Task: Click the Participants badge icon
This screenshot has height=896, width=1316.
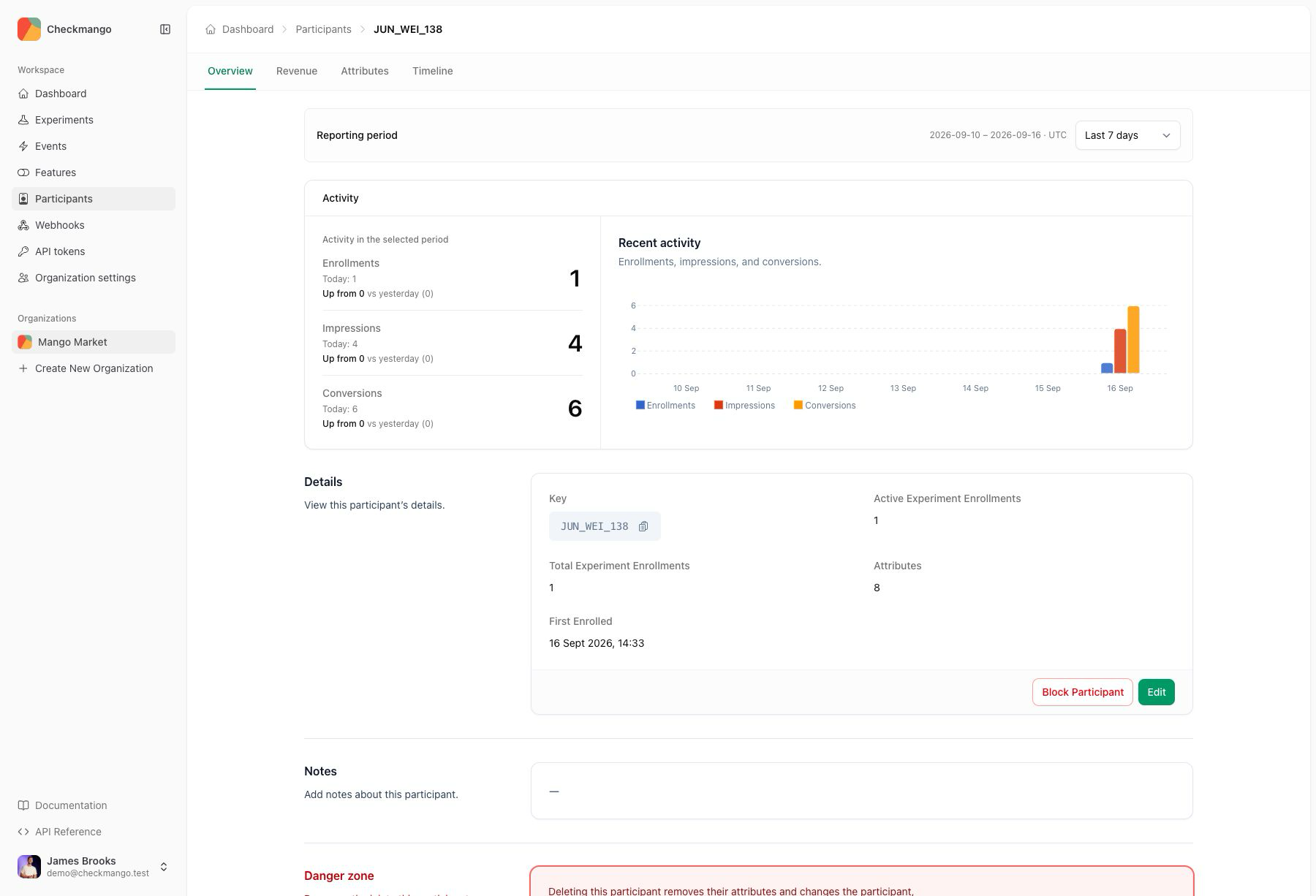Action: 23,199
